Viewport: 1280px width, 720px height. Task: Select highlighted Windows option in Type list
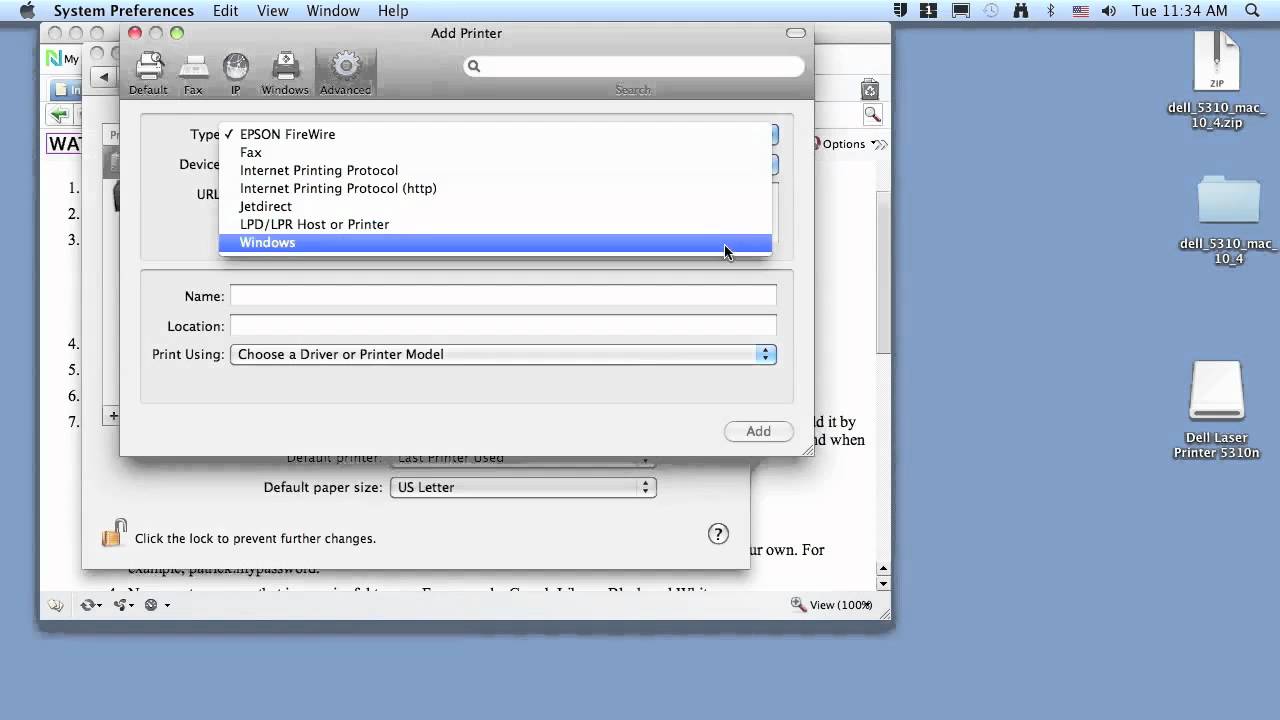click(495, 243)
